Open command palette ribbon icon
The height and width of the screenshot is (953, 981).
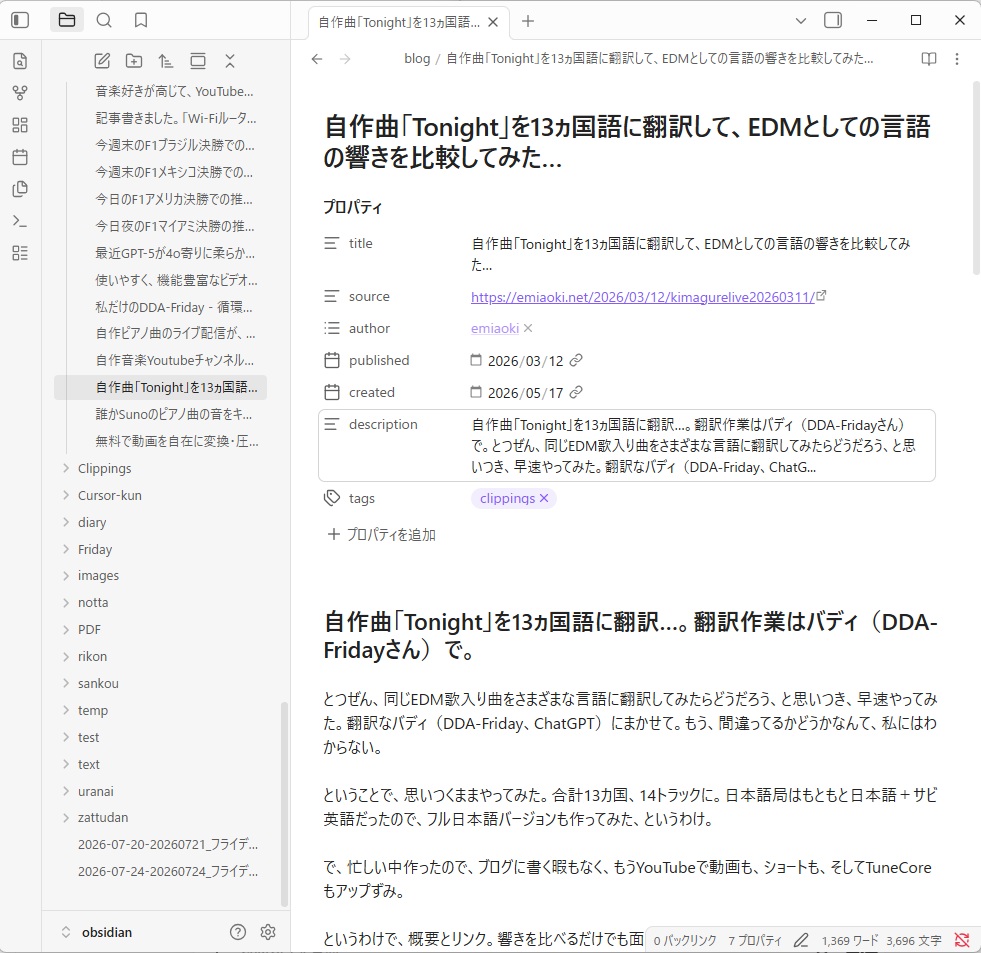20,221
